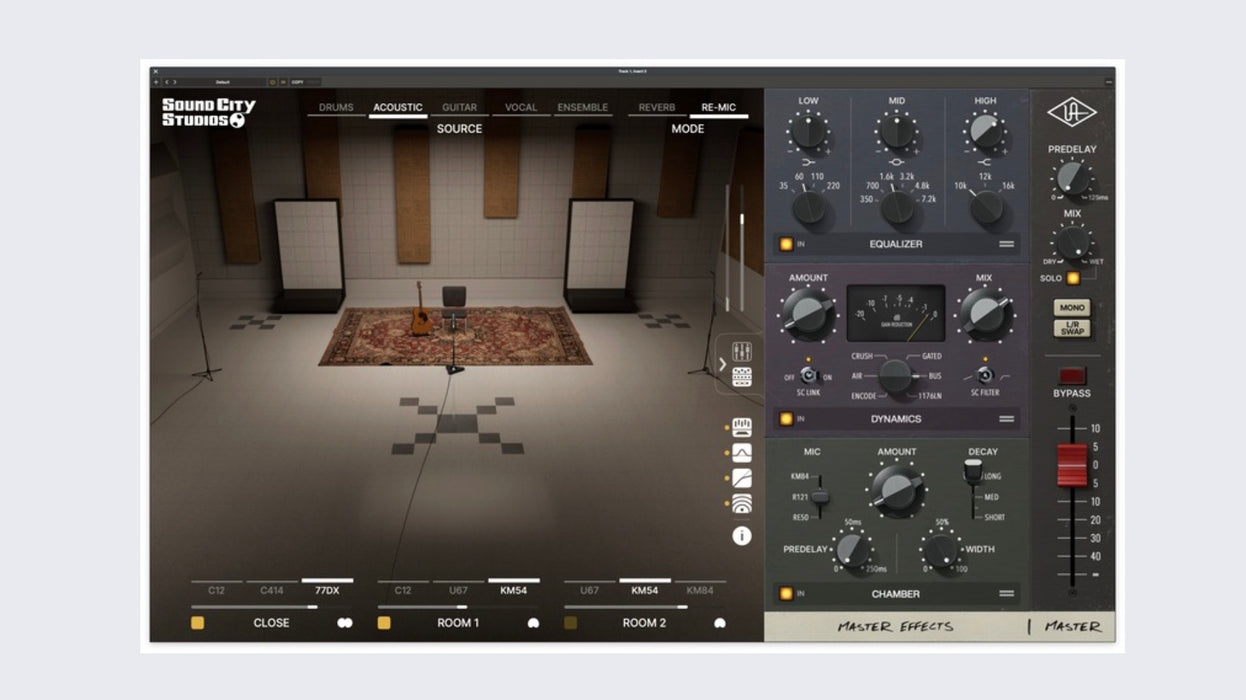Click the LOW gain knob

pos(808,131)
